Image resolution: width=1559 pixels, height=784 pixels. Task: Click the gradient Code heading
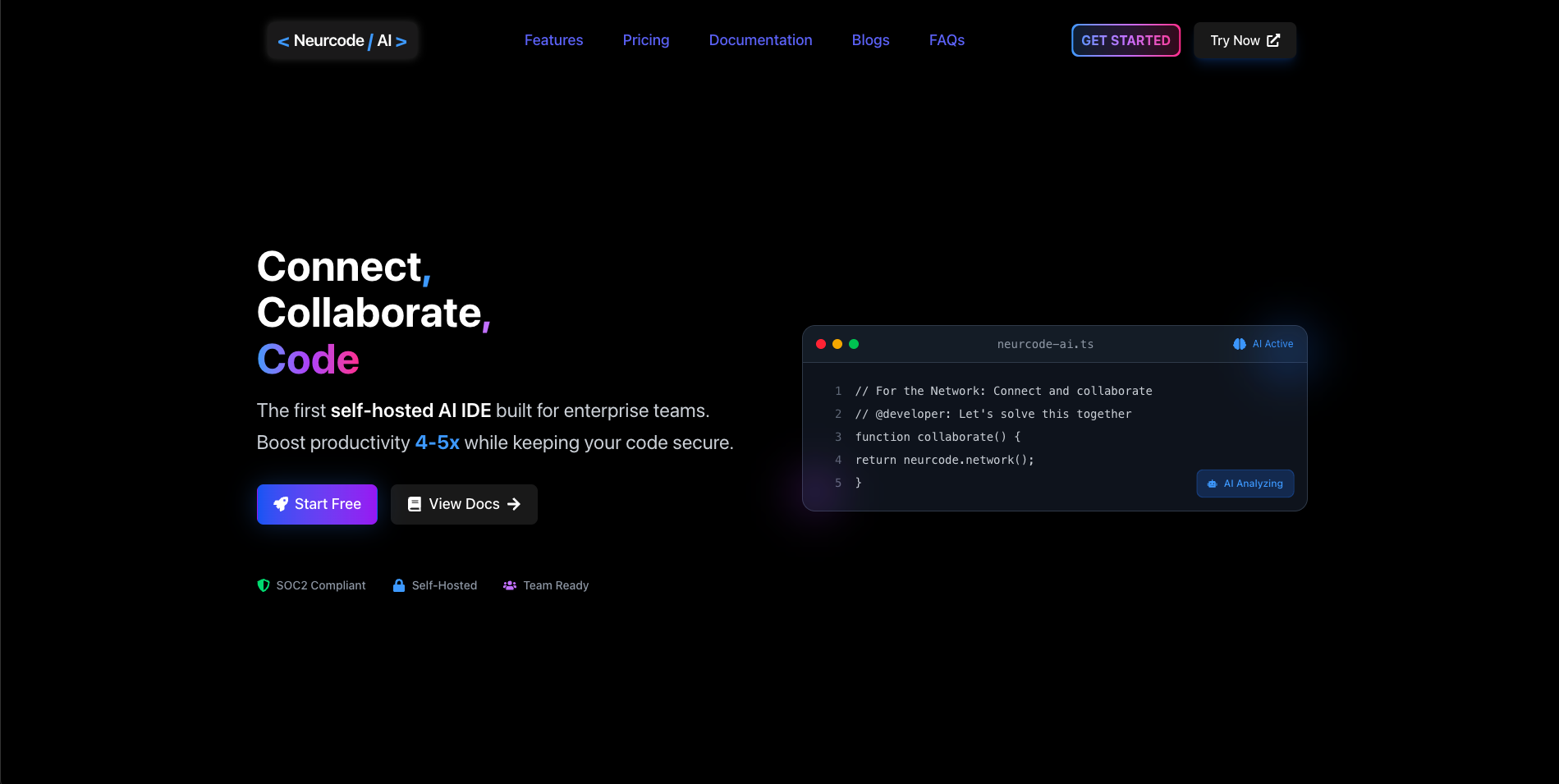[x=308, y=360]
